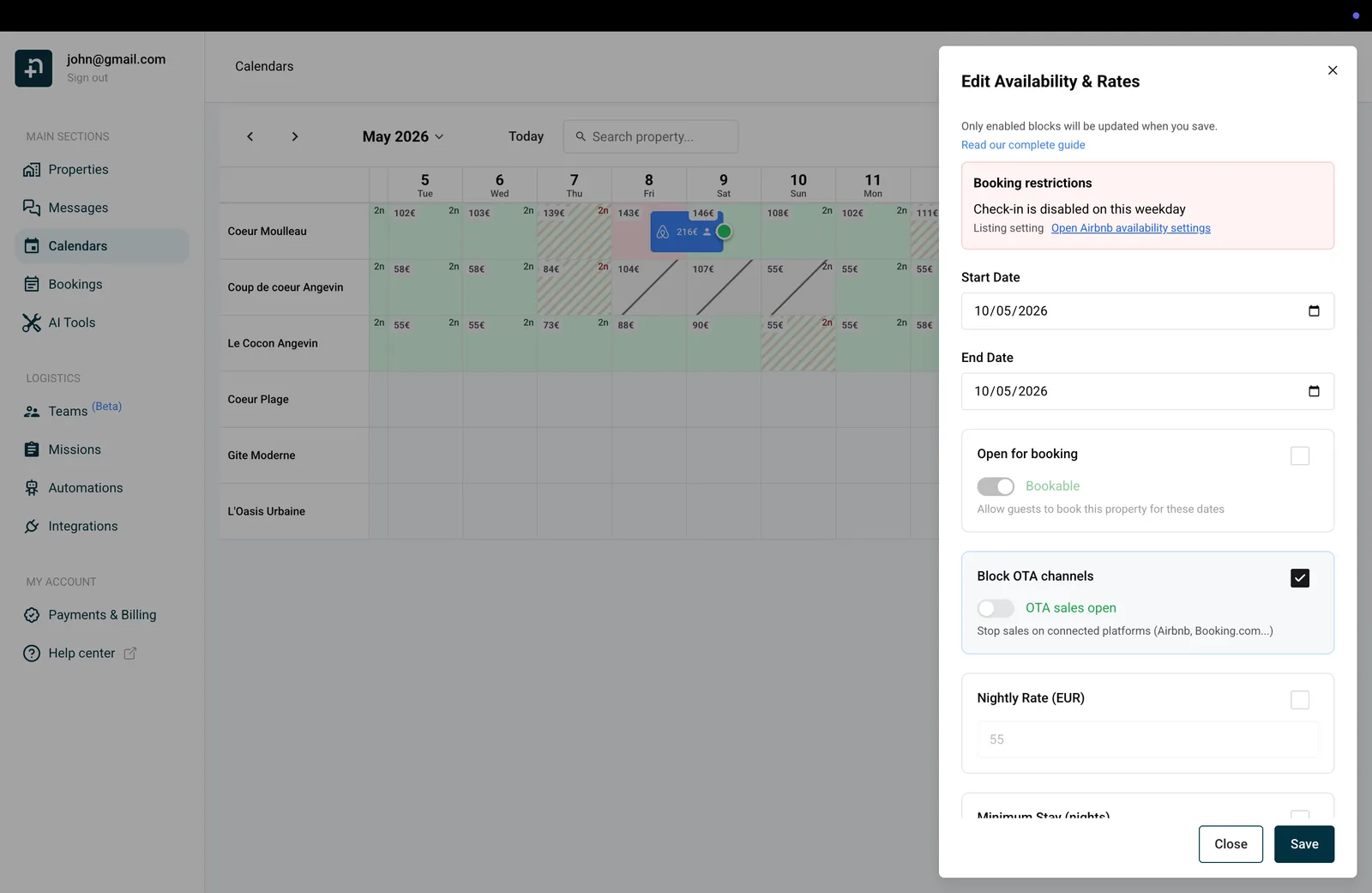Open the Start Date calendar picker icon

point(1314,311)
